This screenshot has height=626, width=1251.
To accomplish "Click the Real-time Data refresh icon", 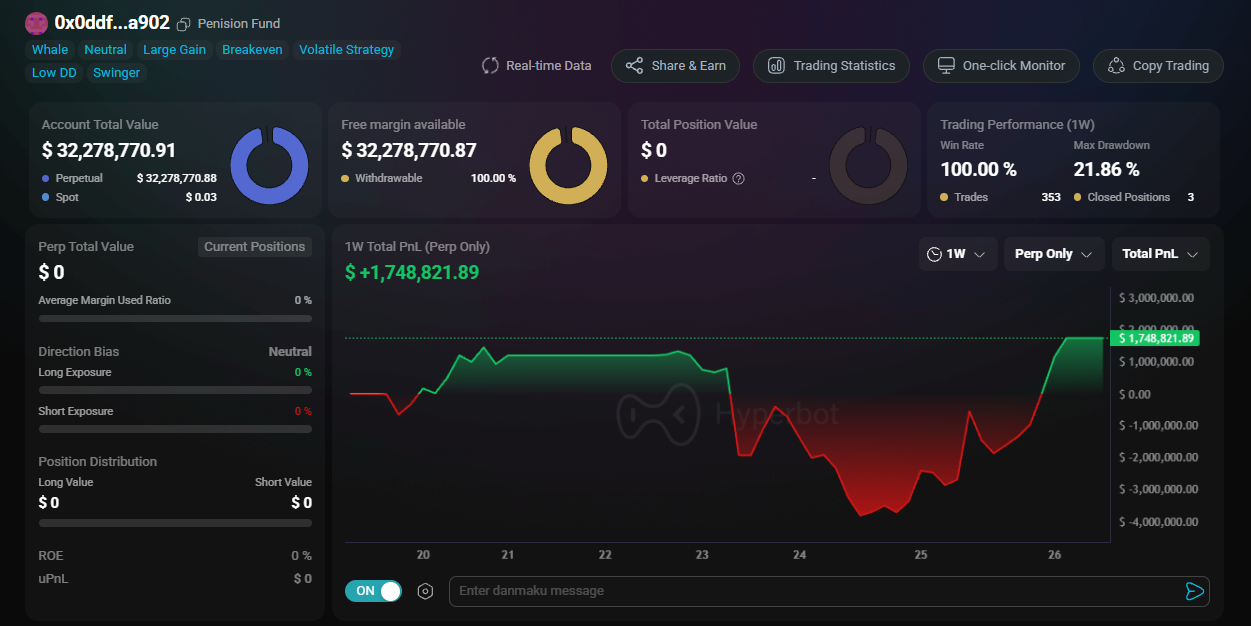I will coord(490,66).
